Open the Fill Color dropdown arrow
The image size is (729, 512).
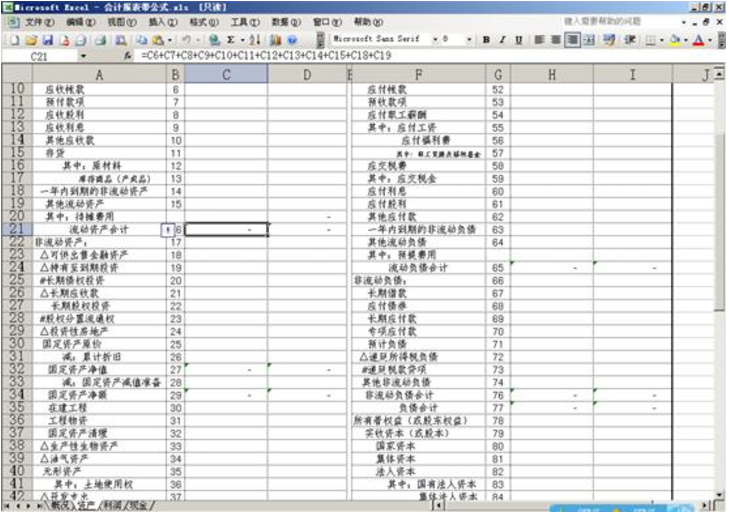click(x=686, y=40)
